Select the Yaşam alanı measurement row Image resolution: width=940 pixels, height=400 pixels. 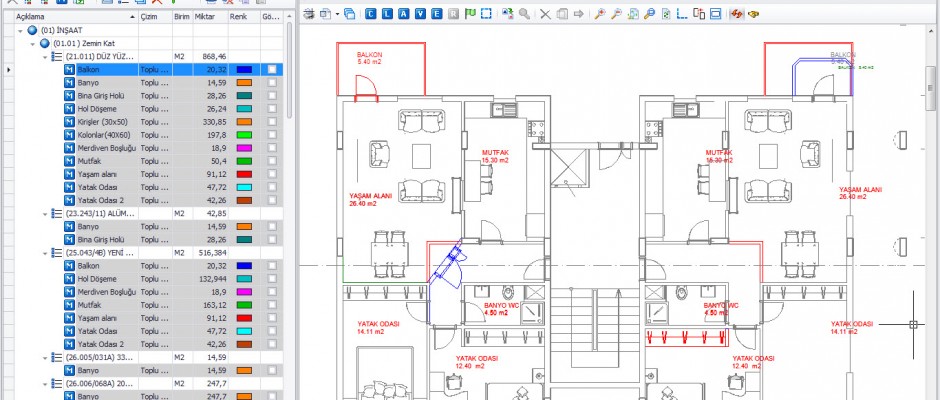click(x=102, y=174)
